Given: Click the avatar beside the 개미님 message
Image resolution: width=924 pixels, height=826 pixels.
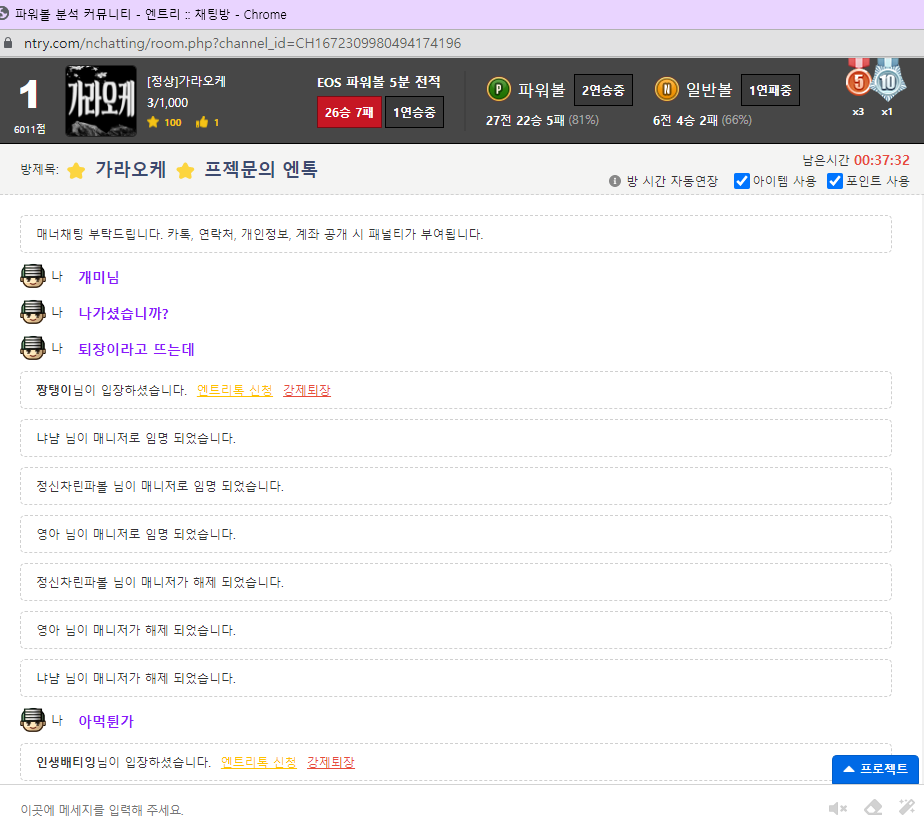Looking at the screenshot, I should point(33,276).
